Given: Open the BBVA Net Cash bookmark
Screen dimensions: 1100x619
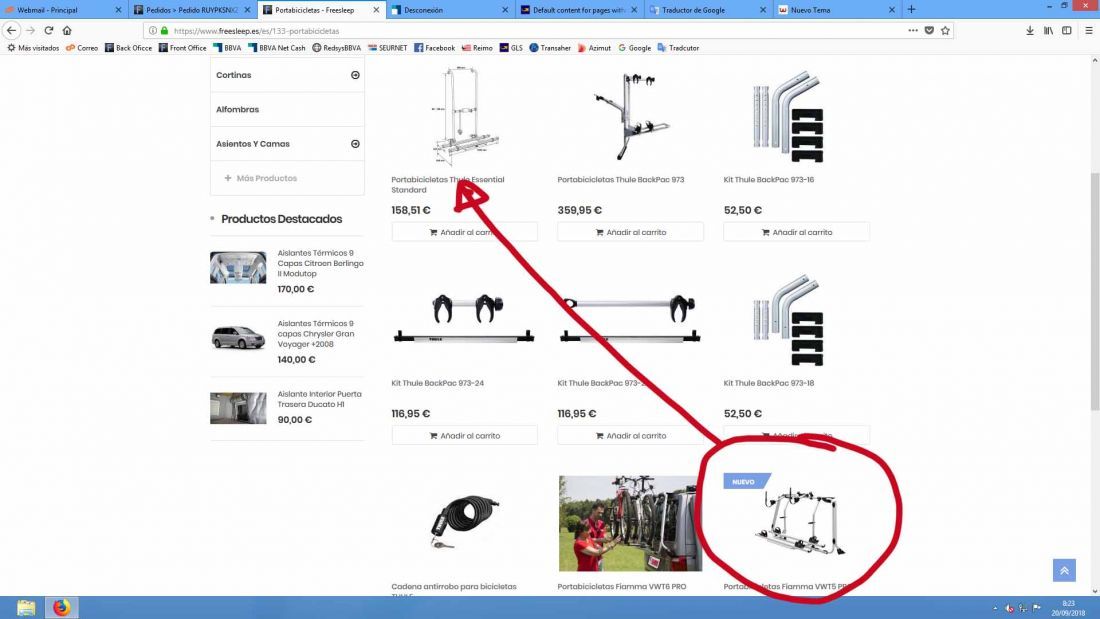Looking at the screenshot, I should pos(276,48).
